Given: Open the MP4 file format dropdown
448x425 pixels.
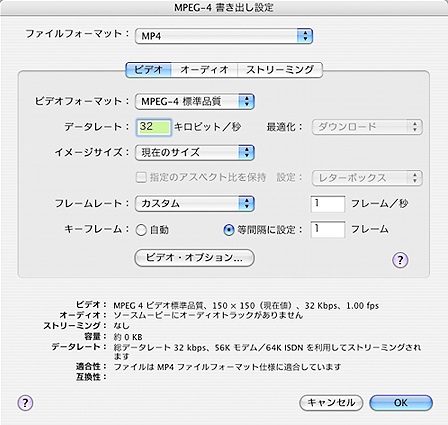Looking at the screenshot, I should coord(224,36).
